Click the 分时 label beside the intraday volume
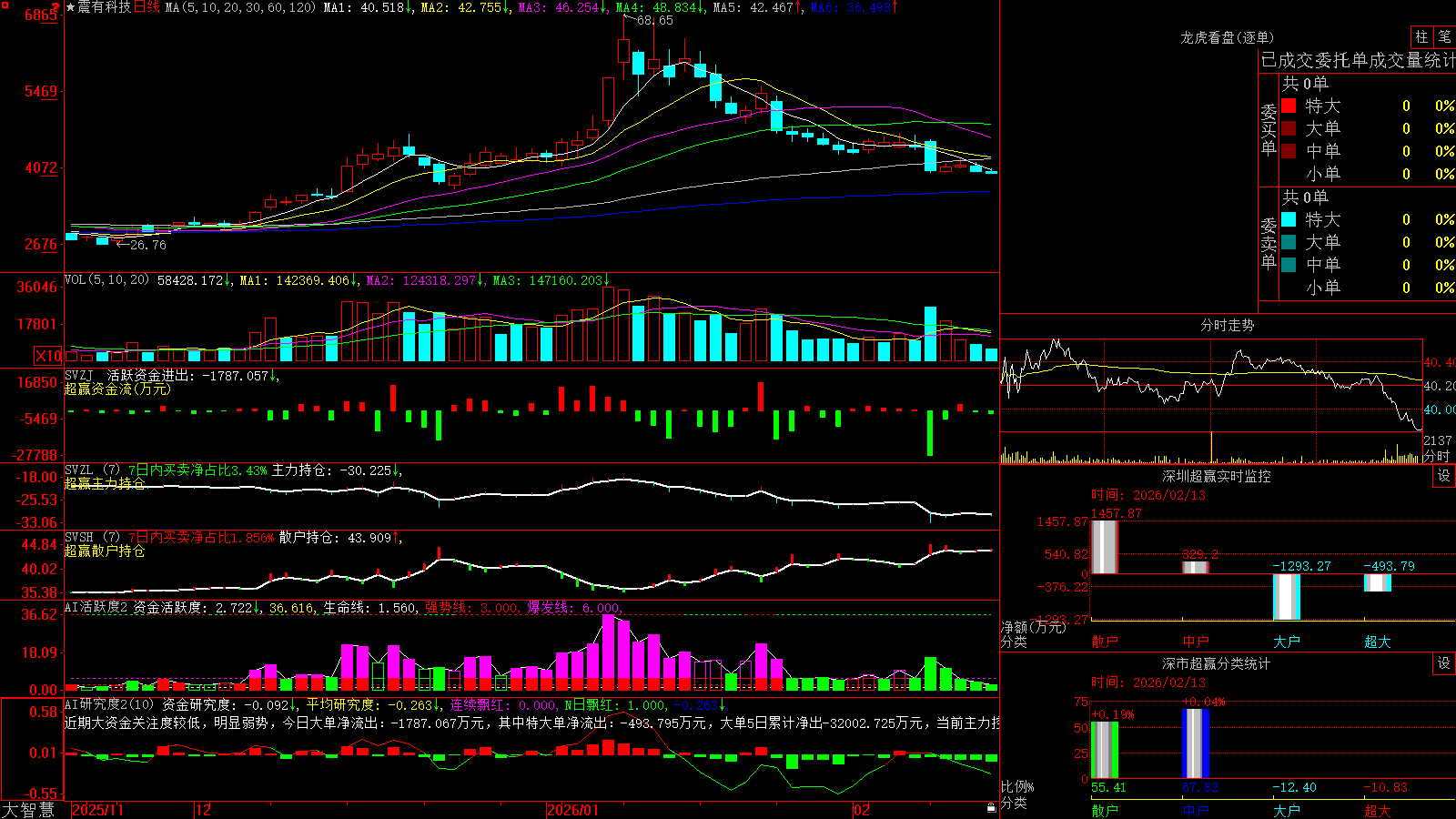Screen dimensions: 1456x819 (1437, 456)
